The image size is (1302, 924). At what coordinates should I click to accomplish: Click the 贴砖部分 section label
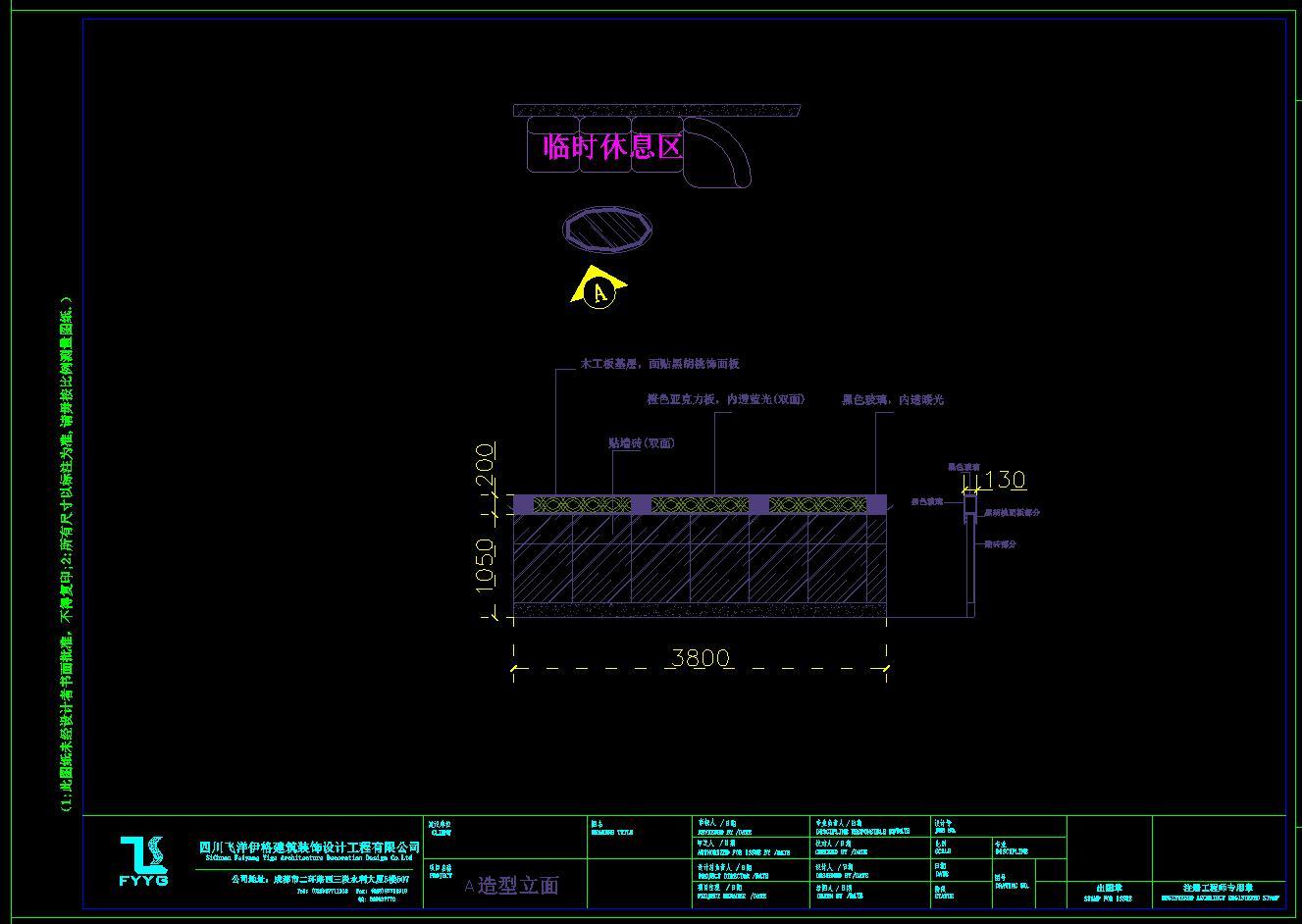tap(1001, 543)
